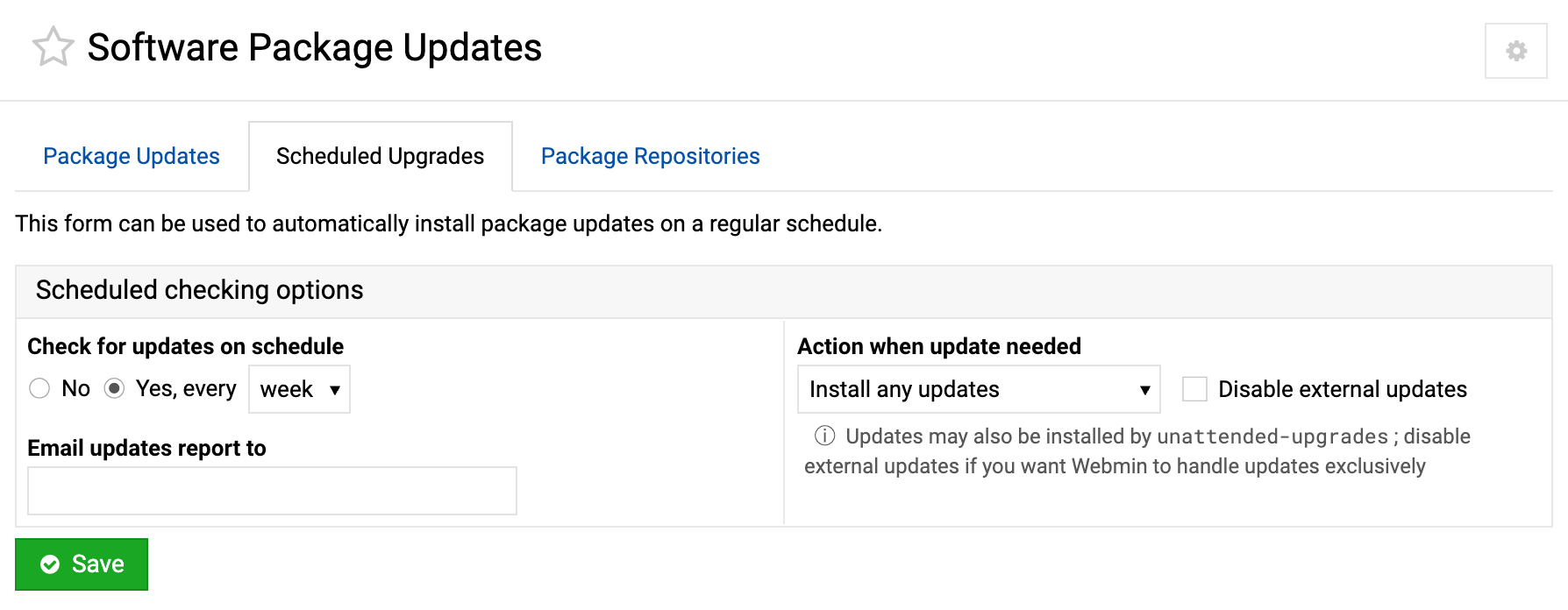Click the "Disable external updates" label text
Image resolution: width=1568 pixels, height=610 pixels.
coord(1342,389)
